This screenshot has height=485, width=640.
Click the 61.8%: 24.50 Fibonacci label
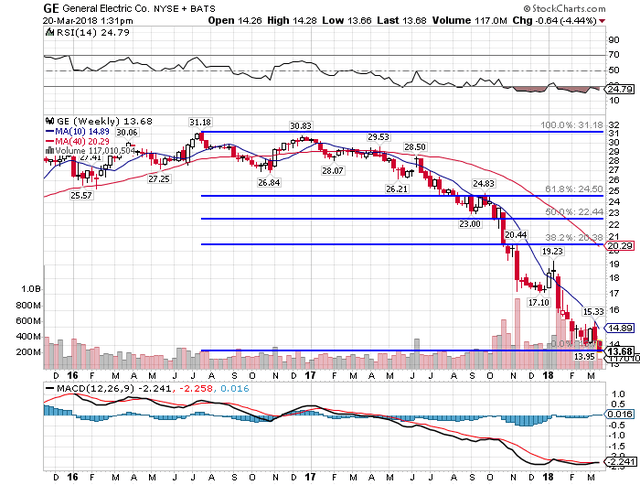pos(574,189)
